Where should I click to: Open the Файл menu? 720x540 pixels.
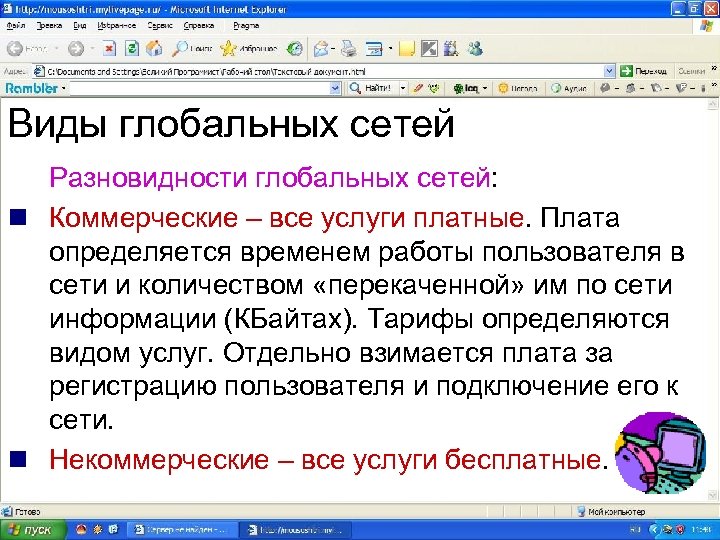tap(16, 26)
